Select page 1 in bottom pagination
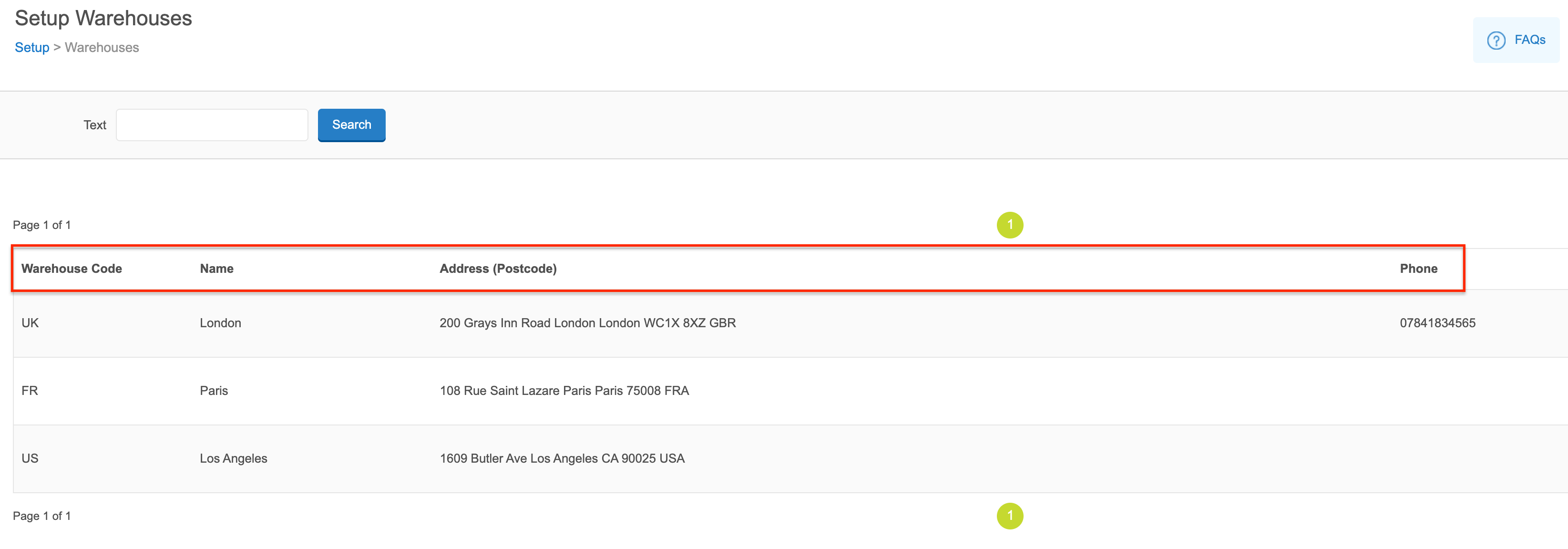This screenshot has width=1568, height=549. pyautogui.click(x=1010, y=516)
